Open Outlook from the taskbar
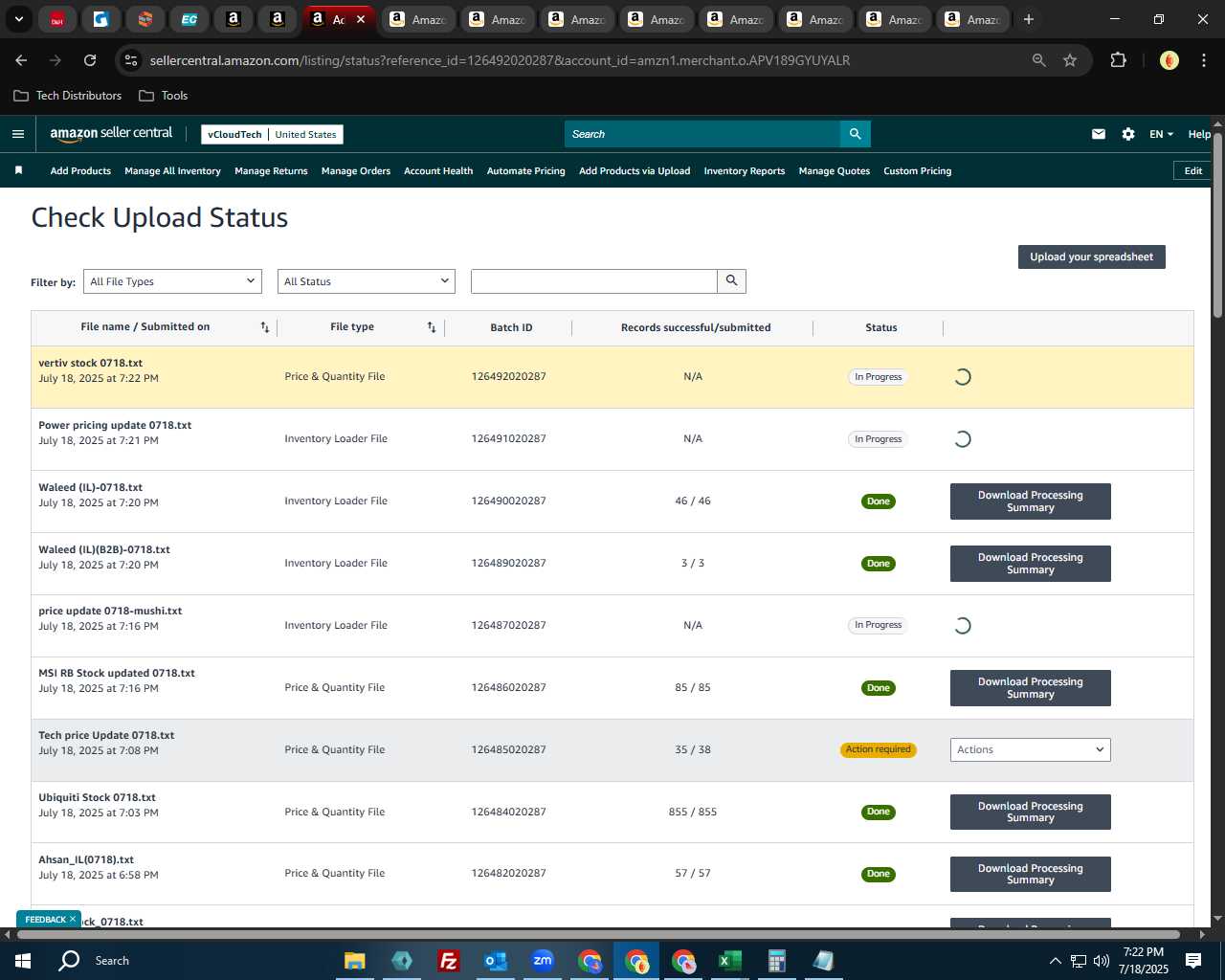 (x=495, y=961)
